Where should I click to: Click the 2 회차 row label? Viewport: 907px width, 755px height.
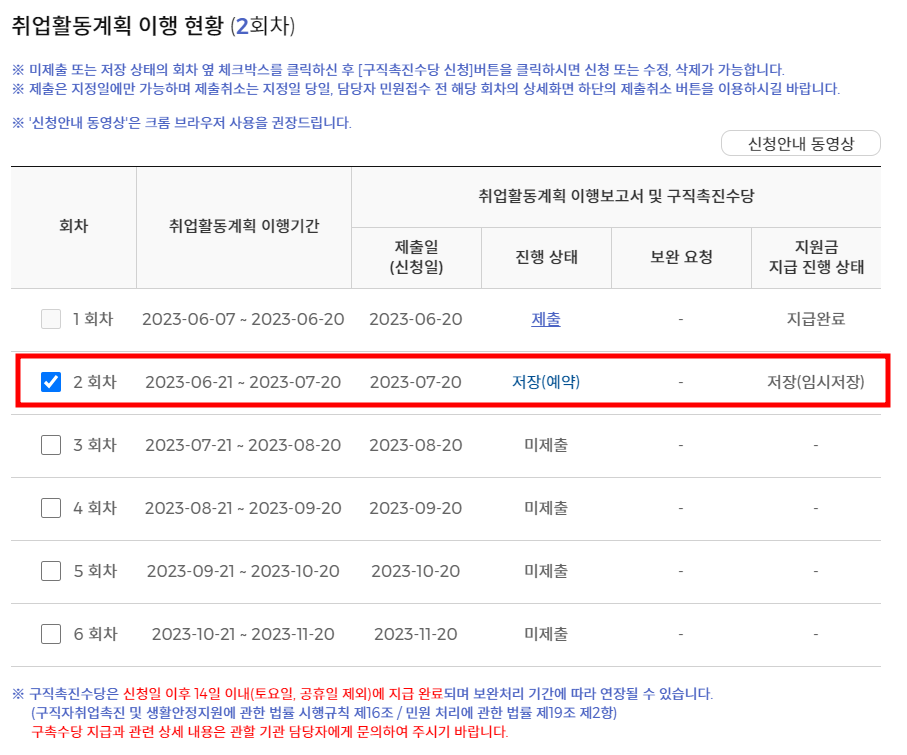pyautogui.click(x=95, y=382)
